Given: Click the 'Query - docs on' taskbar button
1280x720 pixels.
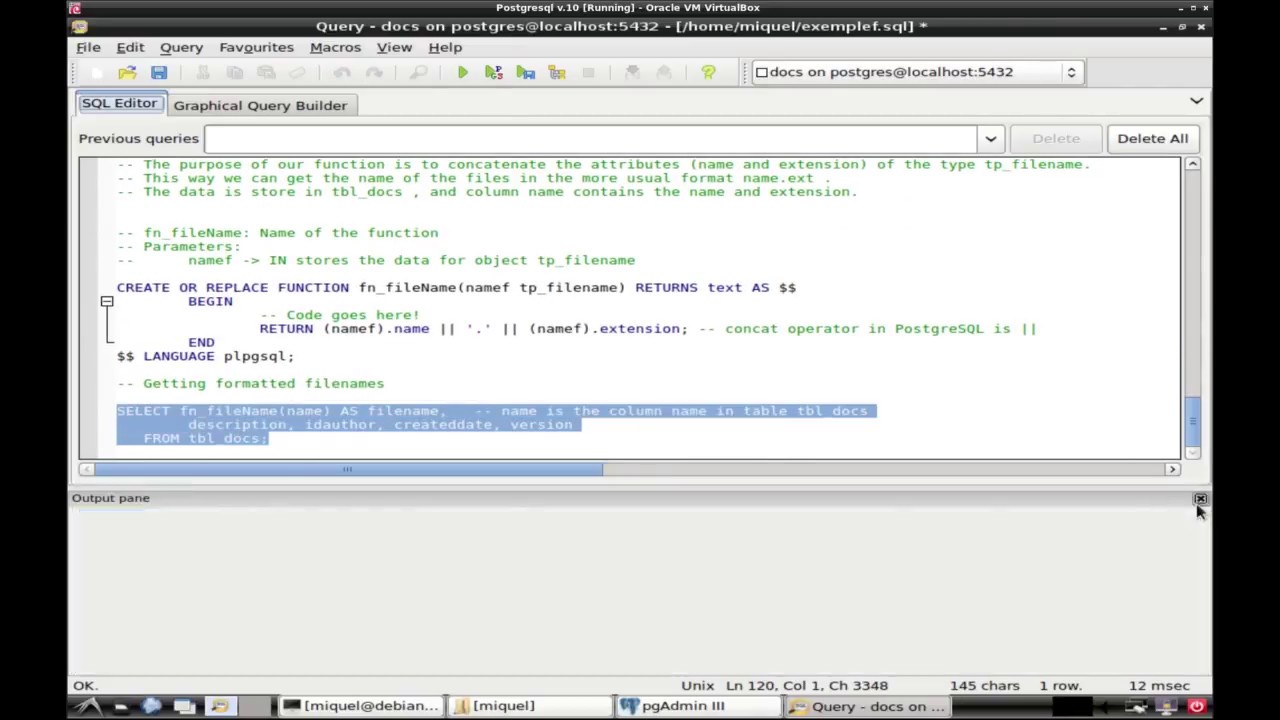Looking at the screenshot, I should [x=866, y=706].
